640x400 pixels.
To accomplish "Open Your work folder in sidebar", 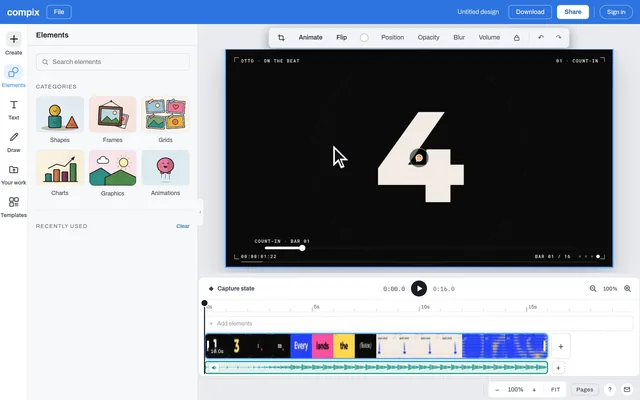I will click(13, 175).
